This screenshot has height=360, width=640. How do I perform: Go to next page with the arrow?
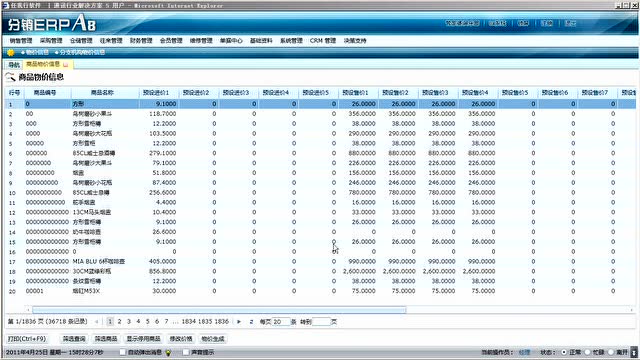(x=239, y=322)
